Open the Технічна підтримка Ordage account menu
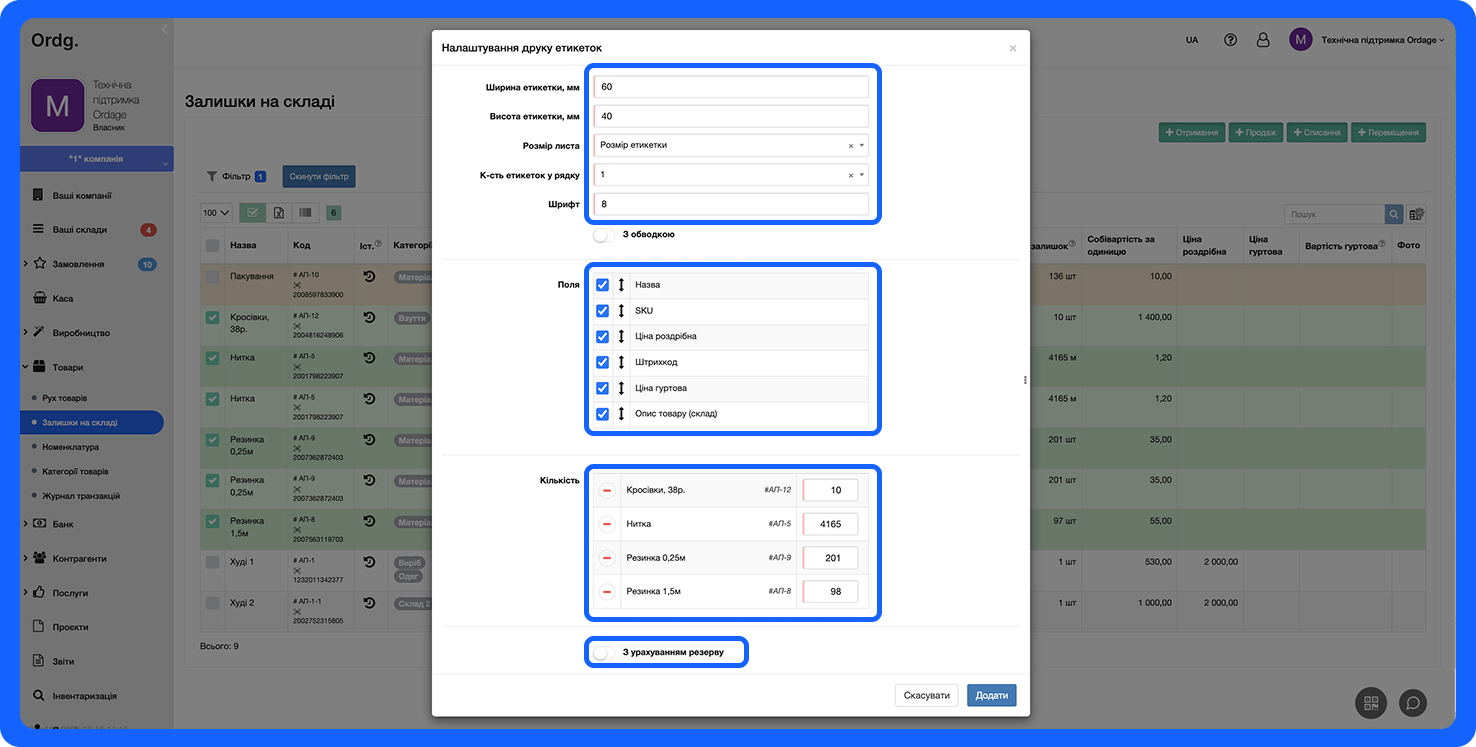 click(x=1382, y=40)
